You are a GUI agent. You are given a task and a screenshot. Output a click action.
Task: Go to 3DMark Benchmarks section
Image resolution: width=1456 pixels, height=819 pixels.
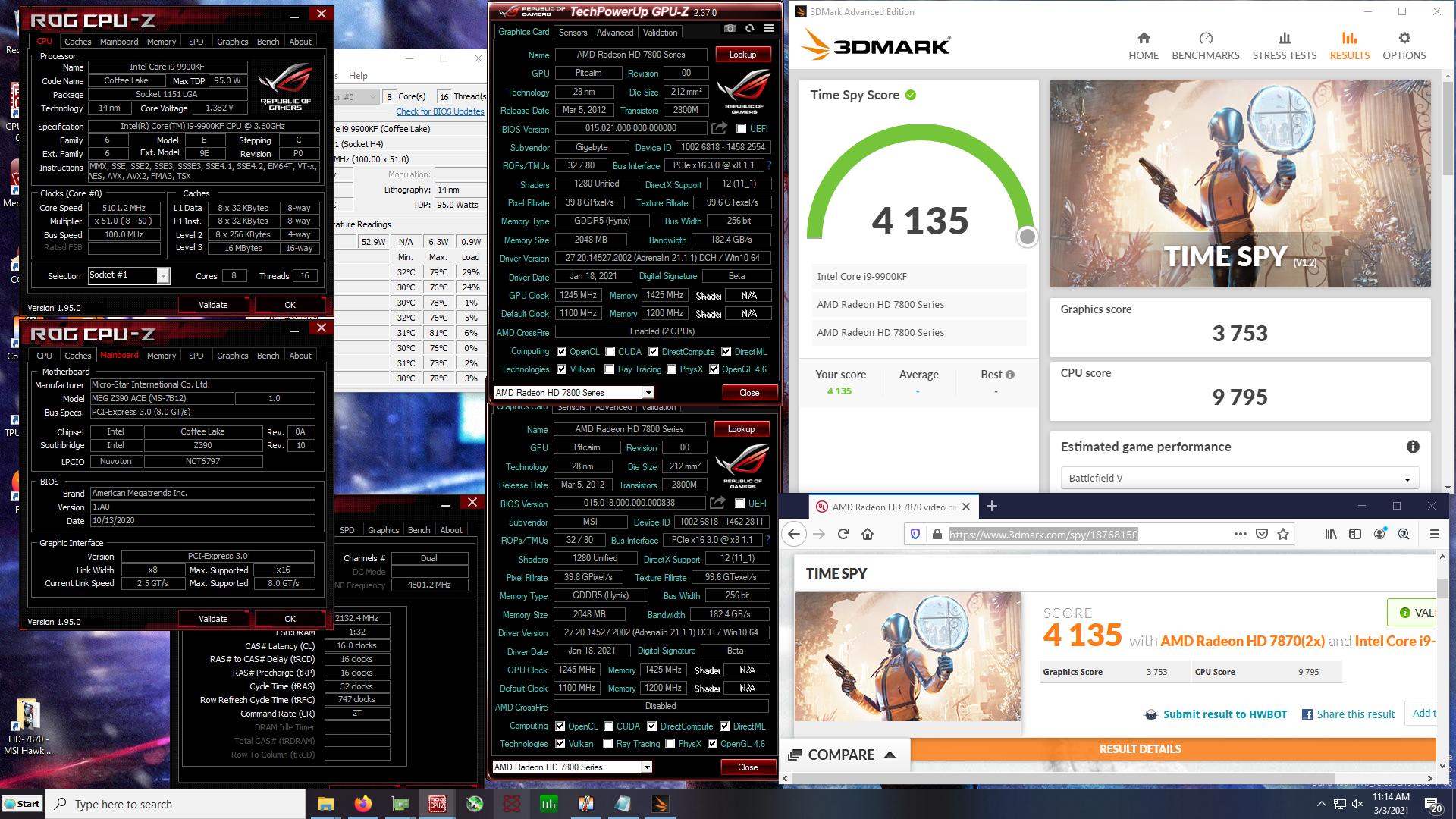[x=1206, y=45]
